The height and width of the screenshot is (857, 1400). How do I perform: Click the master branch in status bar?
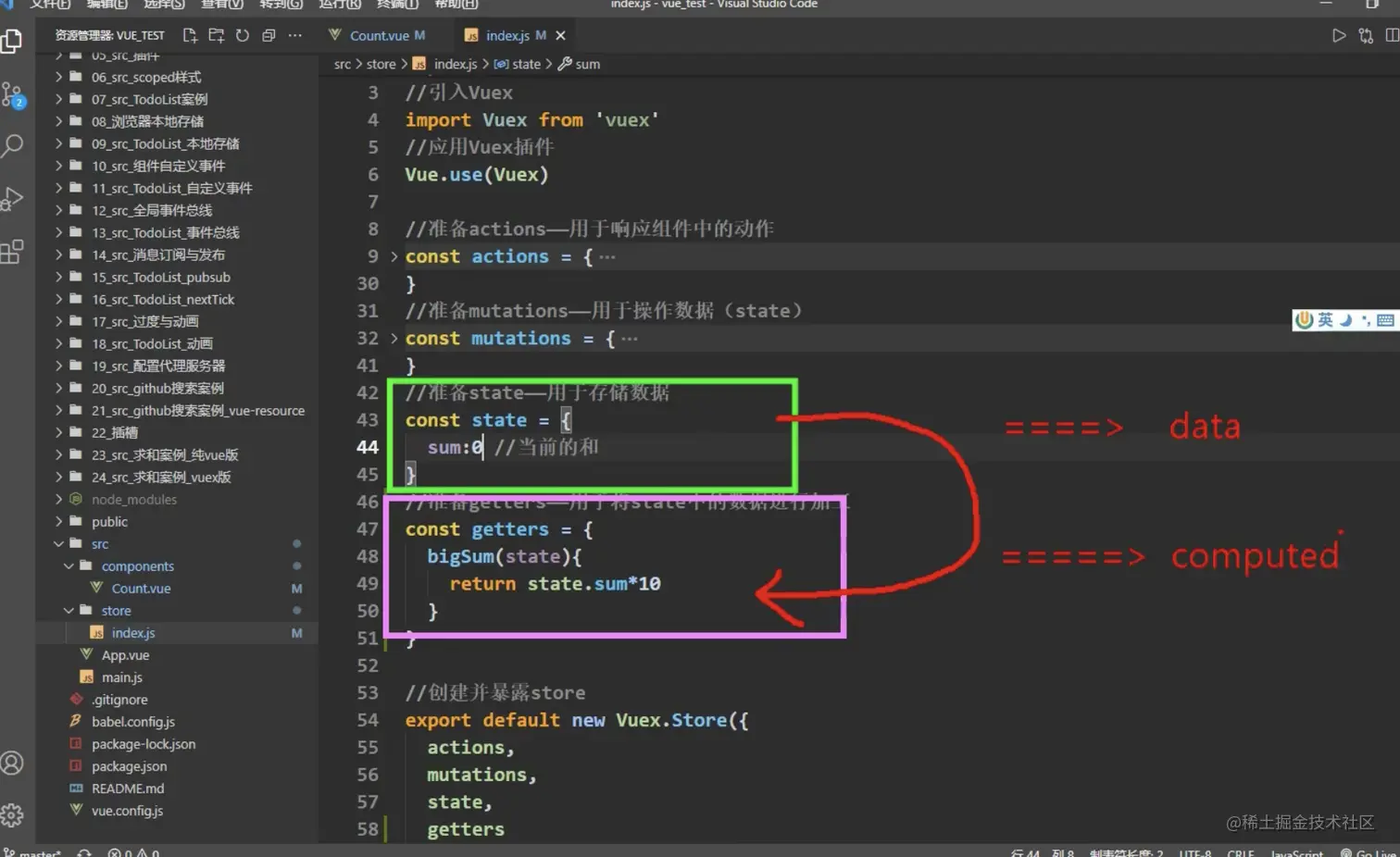[32, 851]
